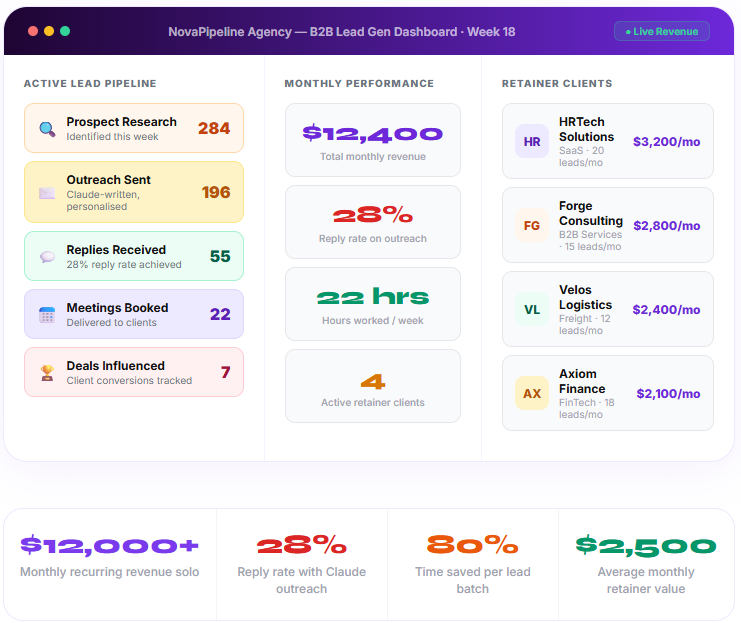Click the FG avatar badge
The height and width of the screenshot is (623, 741).
[x=532, y=225]
